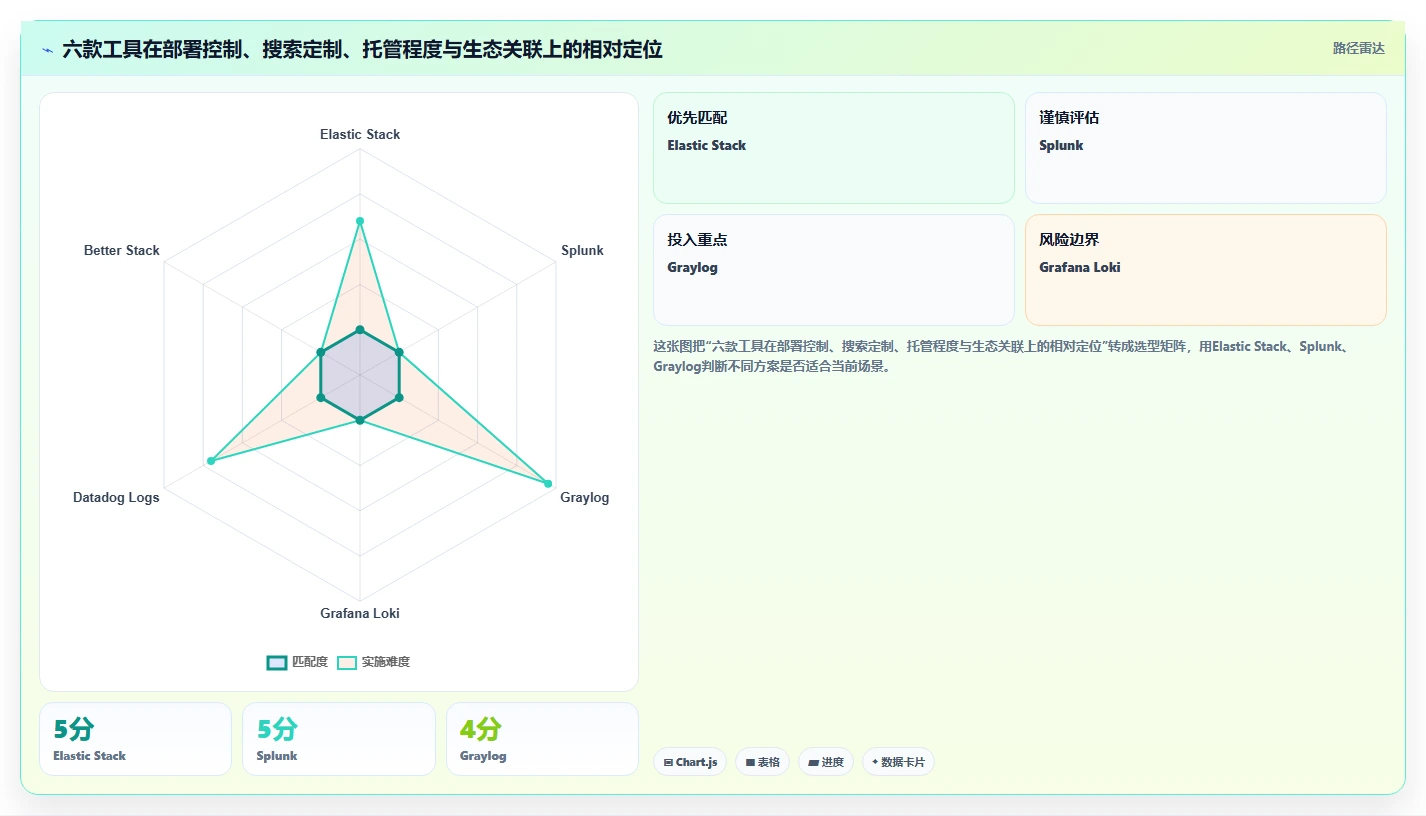Click the 5分 Elastic Stack score card
Viewport: 1426px width, 816px height.
click(x=135, y=739)
